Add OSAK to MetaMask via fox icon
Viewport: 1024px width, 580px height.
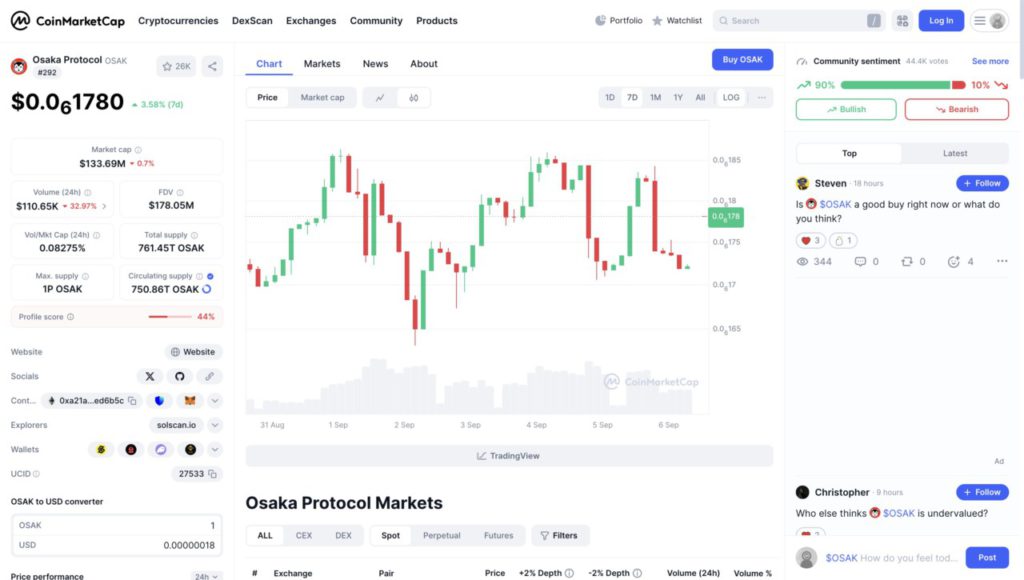[x=190, y=400]
